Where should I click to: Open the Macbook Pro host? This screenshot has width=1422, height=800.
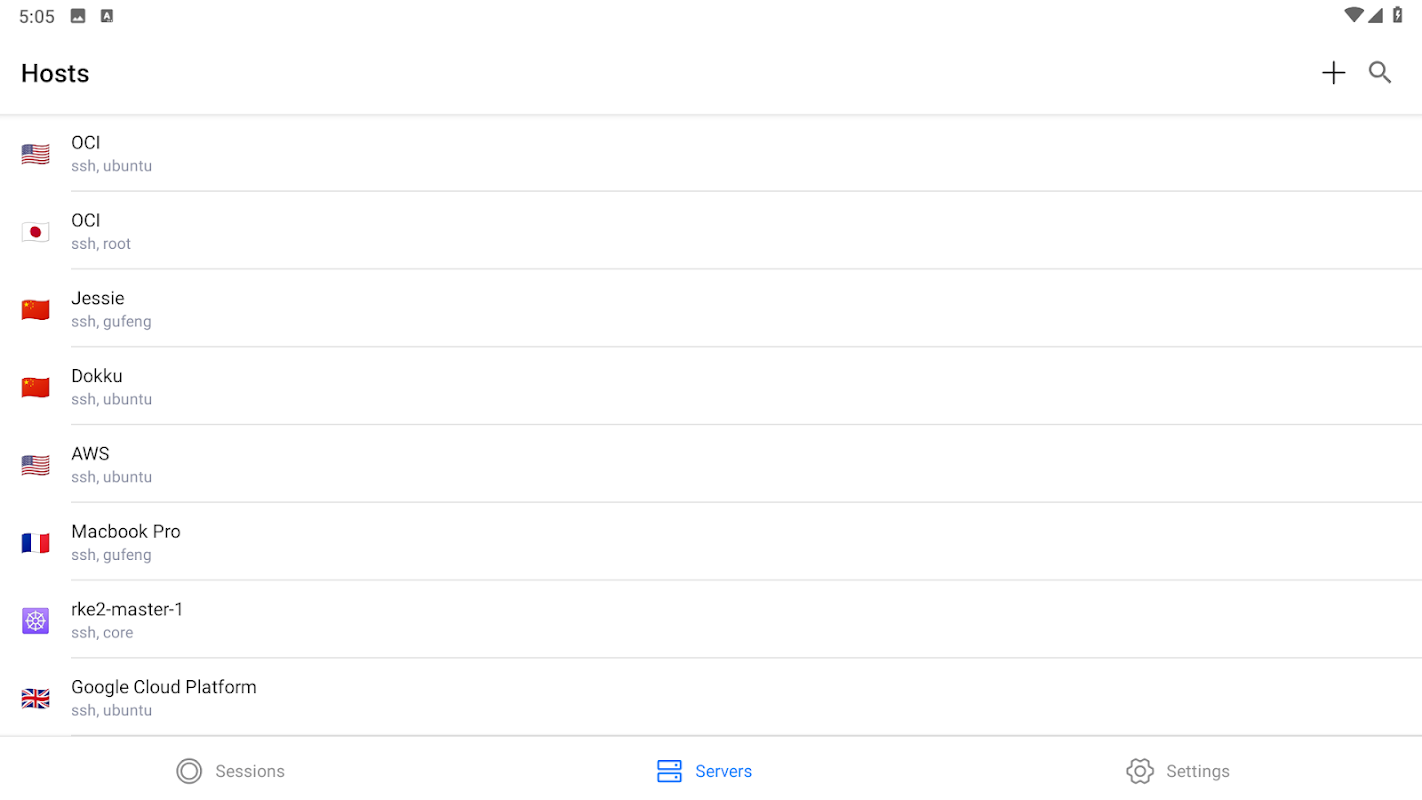click(400, 542)
